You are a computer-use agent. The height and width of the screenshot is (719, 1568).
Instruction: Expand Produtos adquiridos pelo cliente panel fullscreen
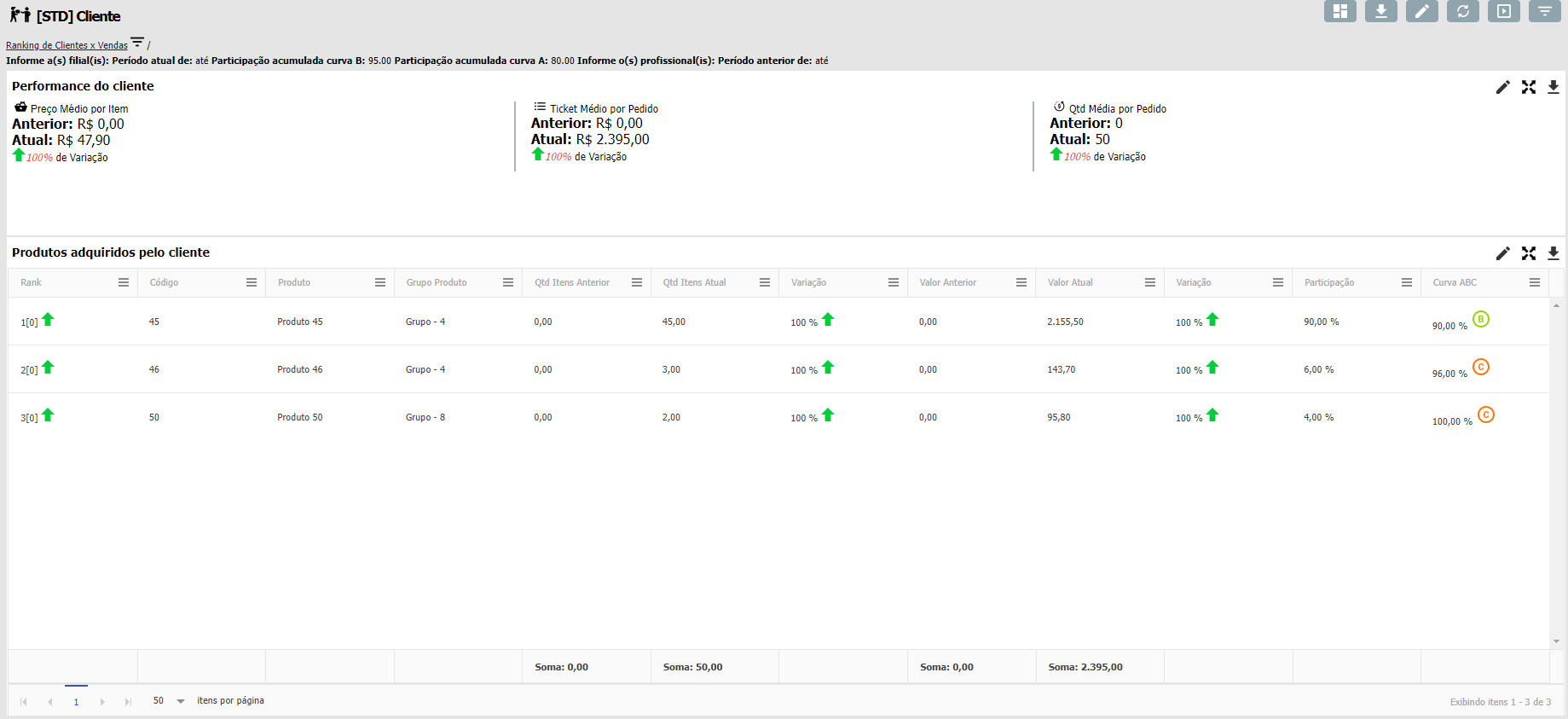(1528, 253)
